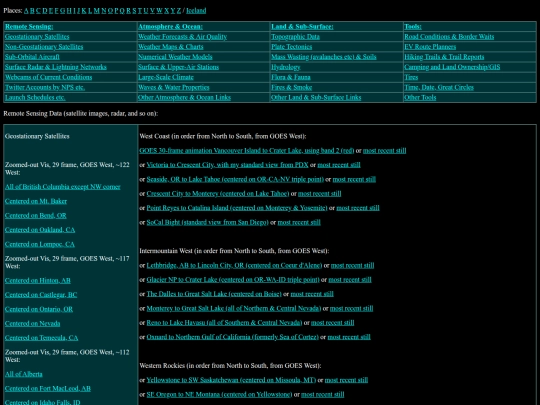The image size is (540, 405).
Task: Open Monterey to Great Salt Lake
Action: tap(233, 309)
